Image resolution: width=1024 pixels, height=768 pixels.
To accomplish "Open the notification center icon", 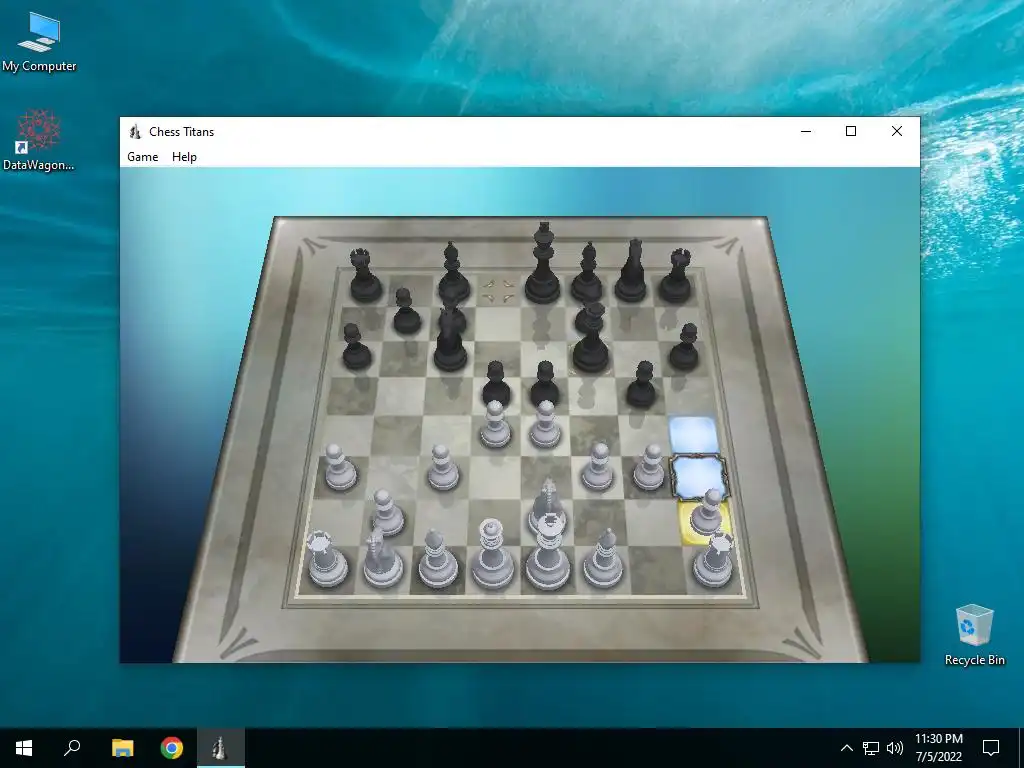I will tap(991, 748).
